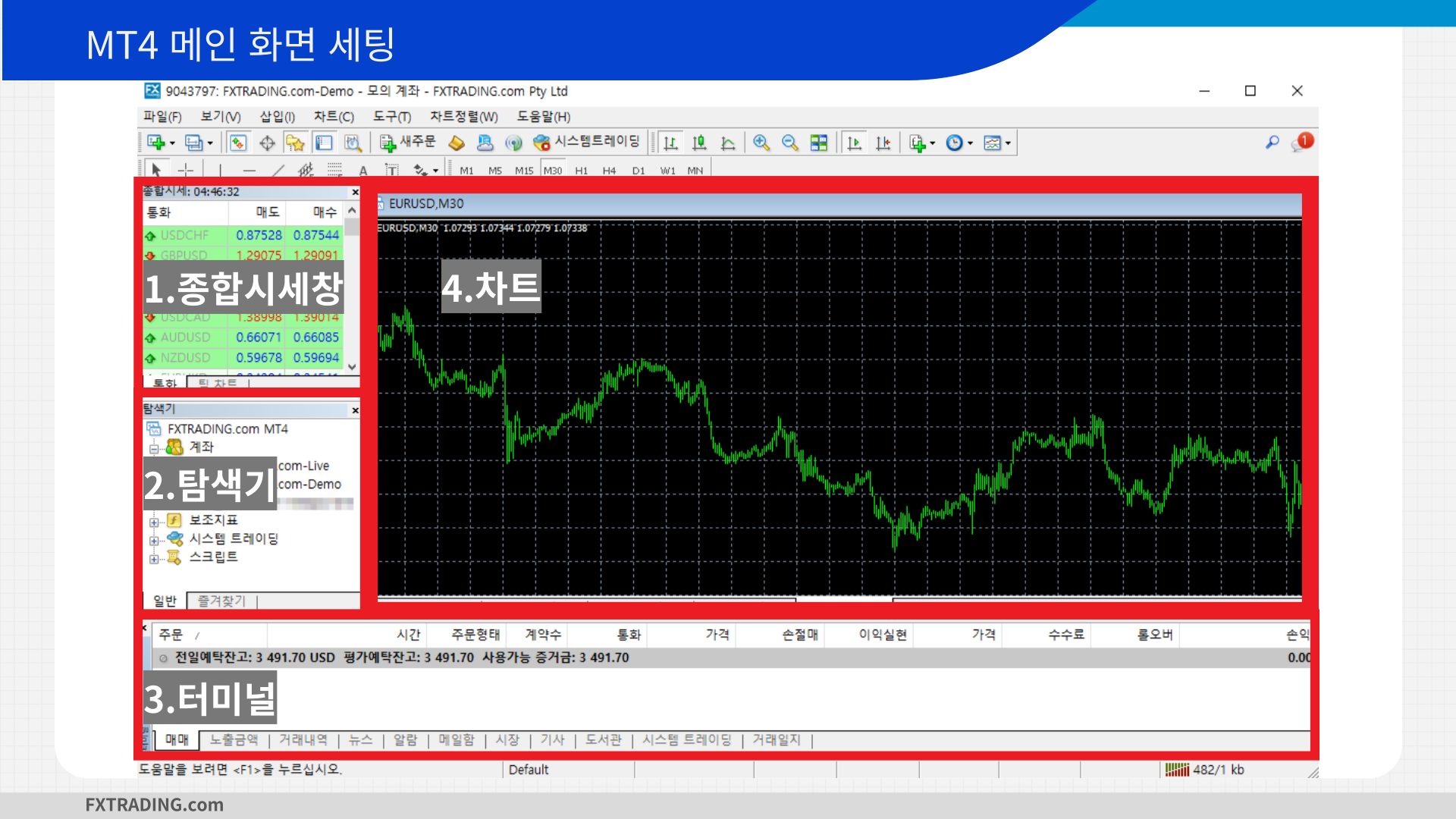Image resolution: width=1456 pixels, height=819 pixels.
Task: Select the AUDUSD row in market watch
Action: click(x=243, y=337)
